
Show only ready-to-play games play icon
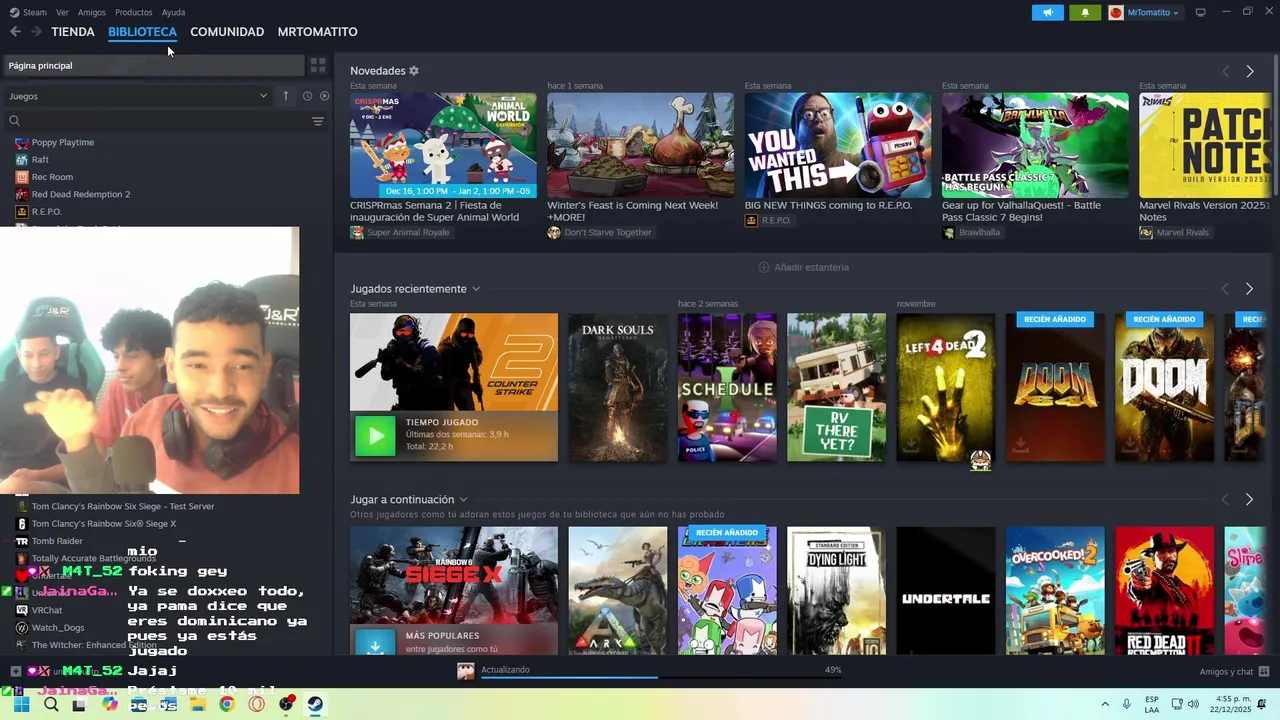tap(324, 96)
